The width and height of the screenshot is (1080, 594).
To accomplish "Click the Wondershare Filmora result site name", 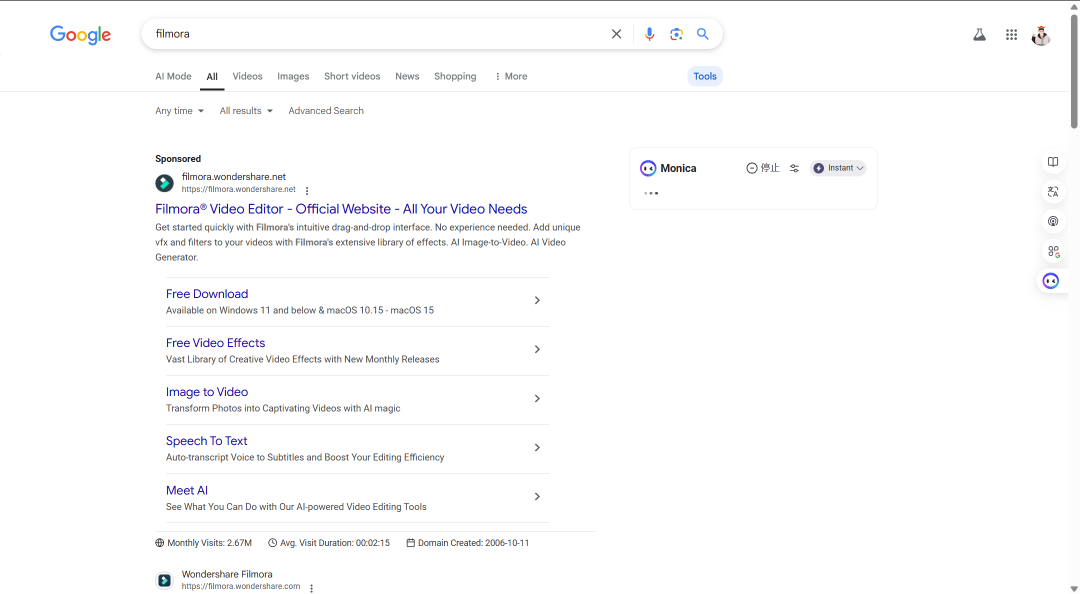I will [x=227, y=574].
